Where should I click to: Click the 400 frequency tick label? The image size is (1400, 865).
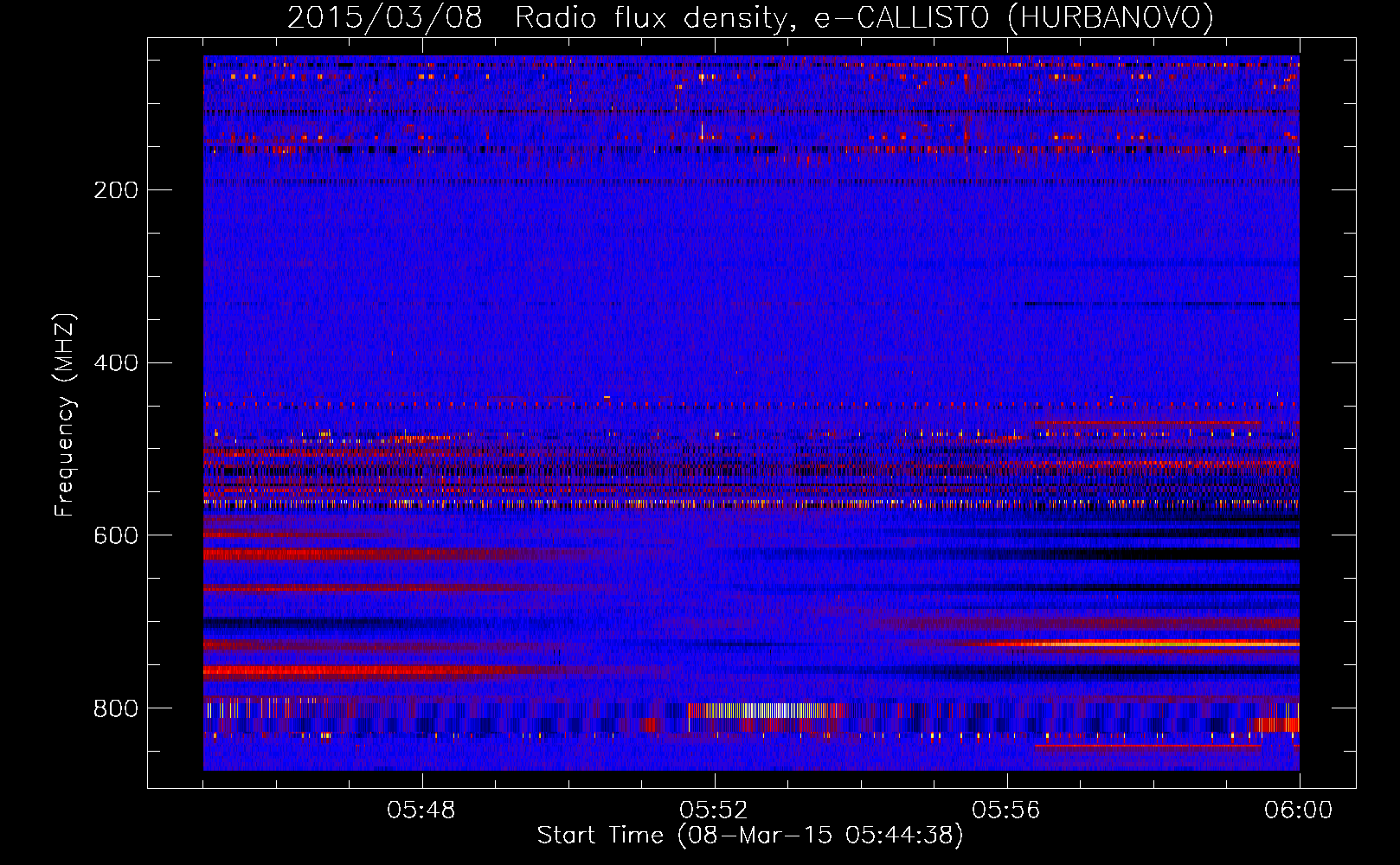[x=116, y=363]
